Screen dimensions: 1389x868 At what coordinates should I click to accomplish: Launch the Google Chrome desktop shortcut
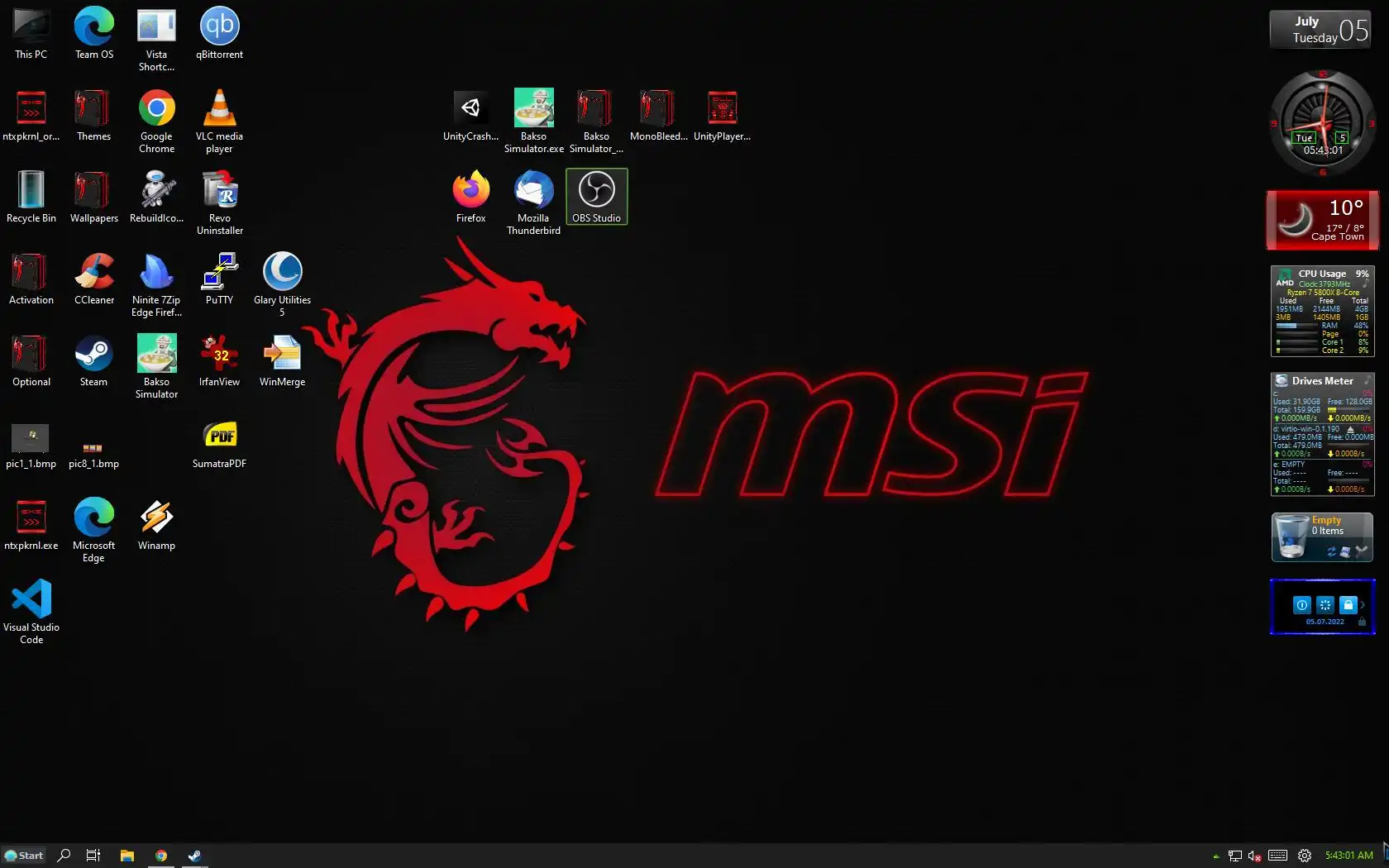point(156,122)
